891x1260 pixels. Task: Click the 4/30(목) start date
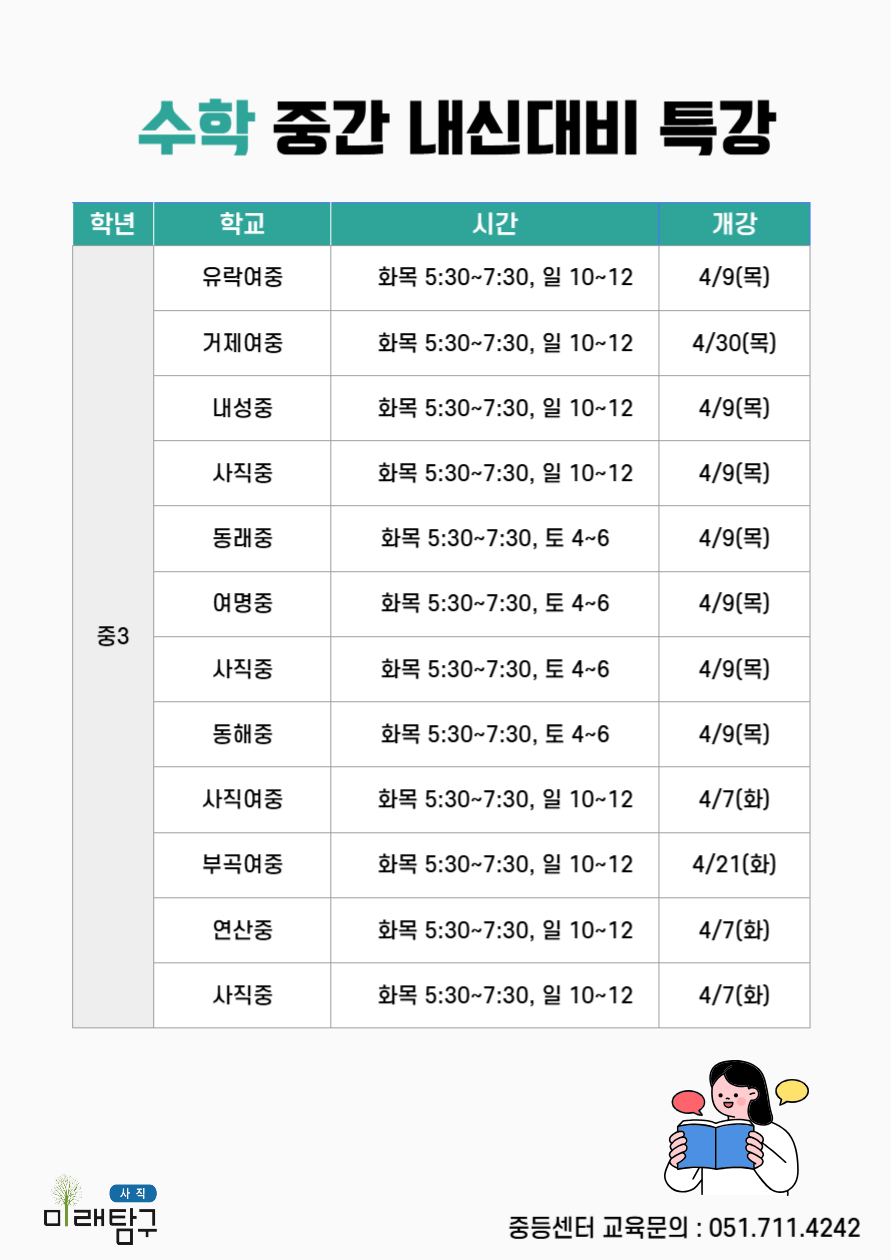[x=734, y=343]
